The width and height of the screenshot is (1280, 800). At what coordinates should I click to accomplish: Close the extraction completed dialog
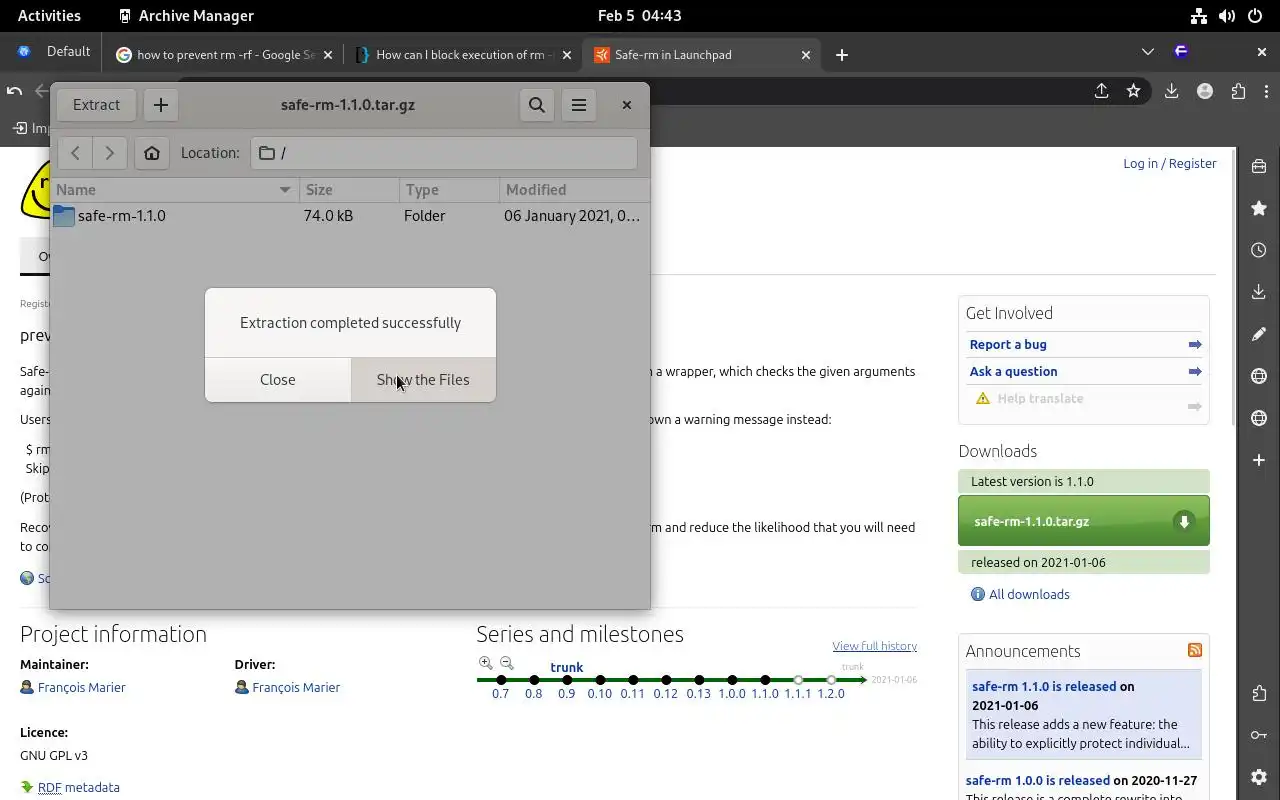pyautogui.click(x=278, y=380)
